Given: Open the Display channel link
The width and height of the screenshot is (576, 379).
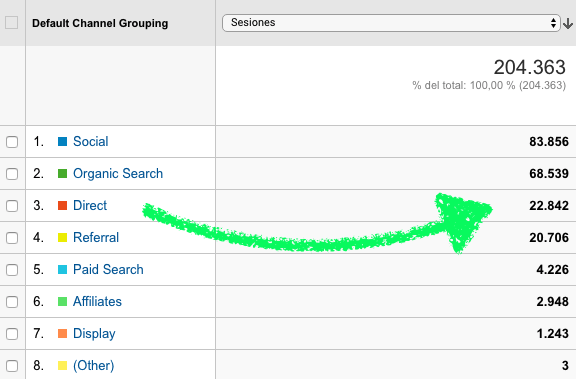Looking at the screenshot, I should click(x=94, y=333).
